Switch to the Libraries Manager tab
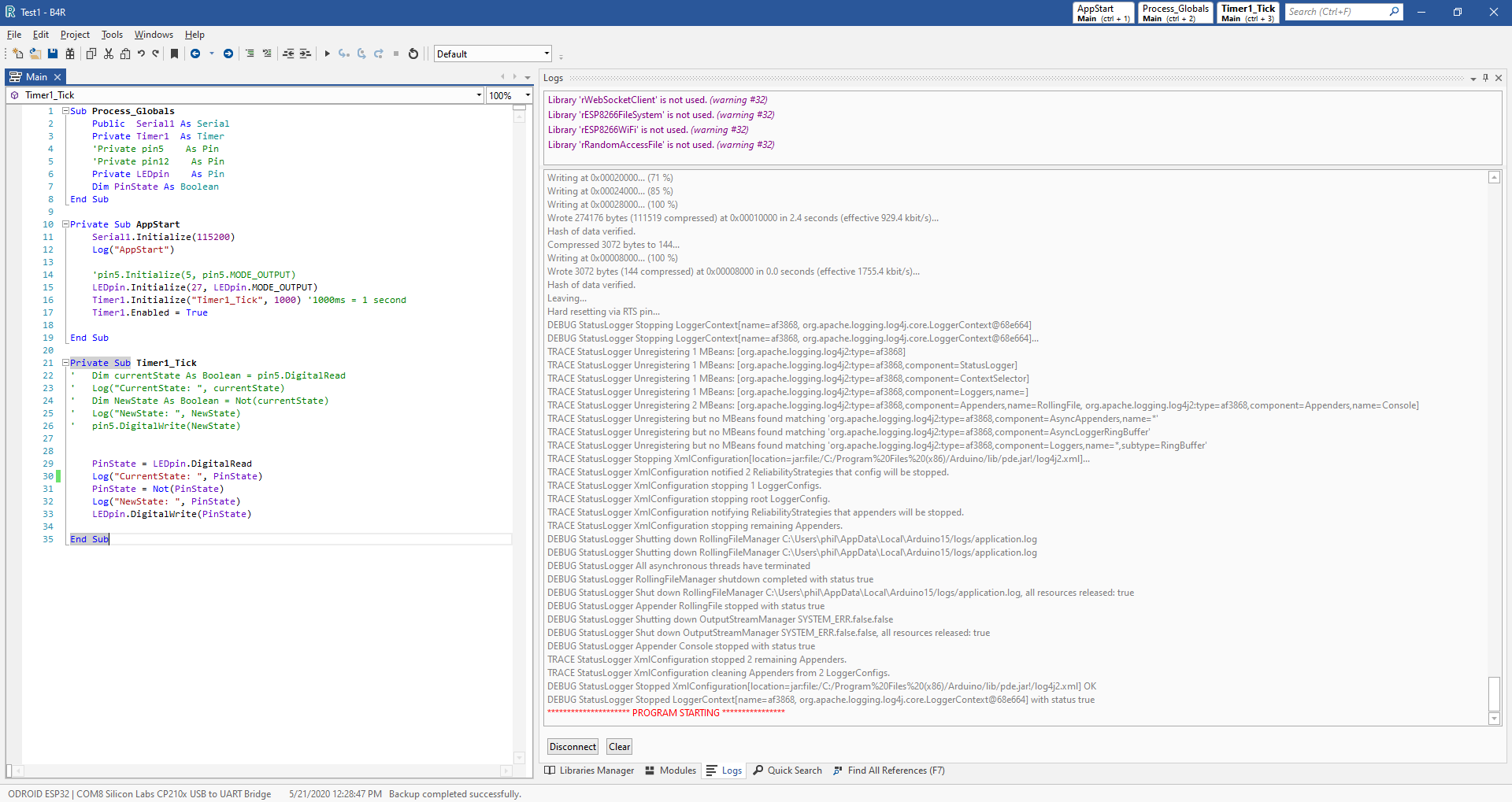Image resolution: width=1512 pixels, height=802 pixels. pyautogui.click(x=589, y=771)
